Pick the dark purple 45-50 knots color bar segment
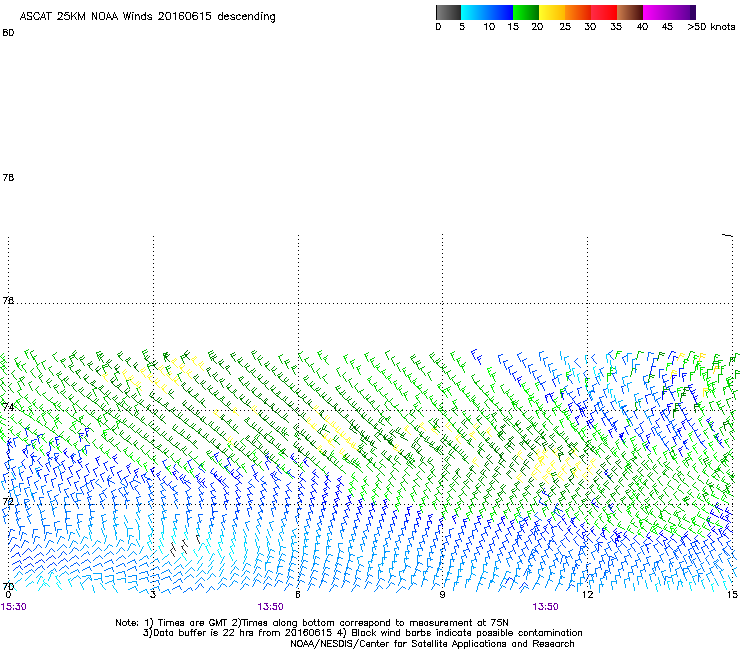Viewport: 740px width, 650px height. click(x=682, y=12)
